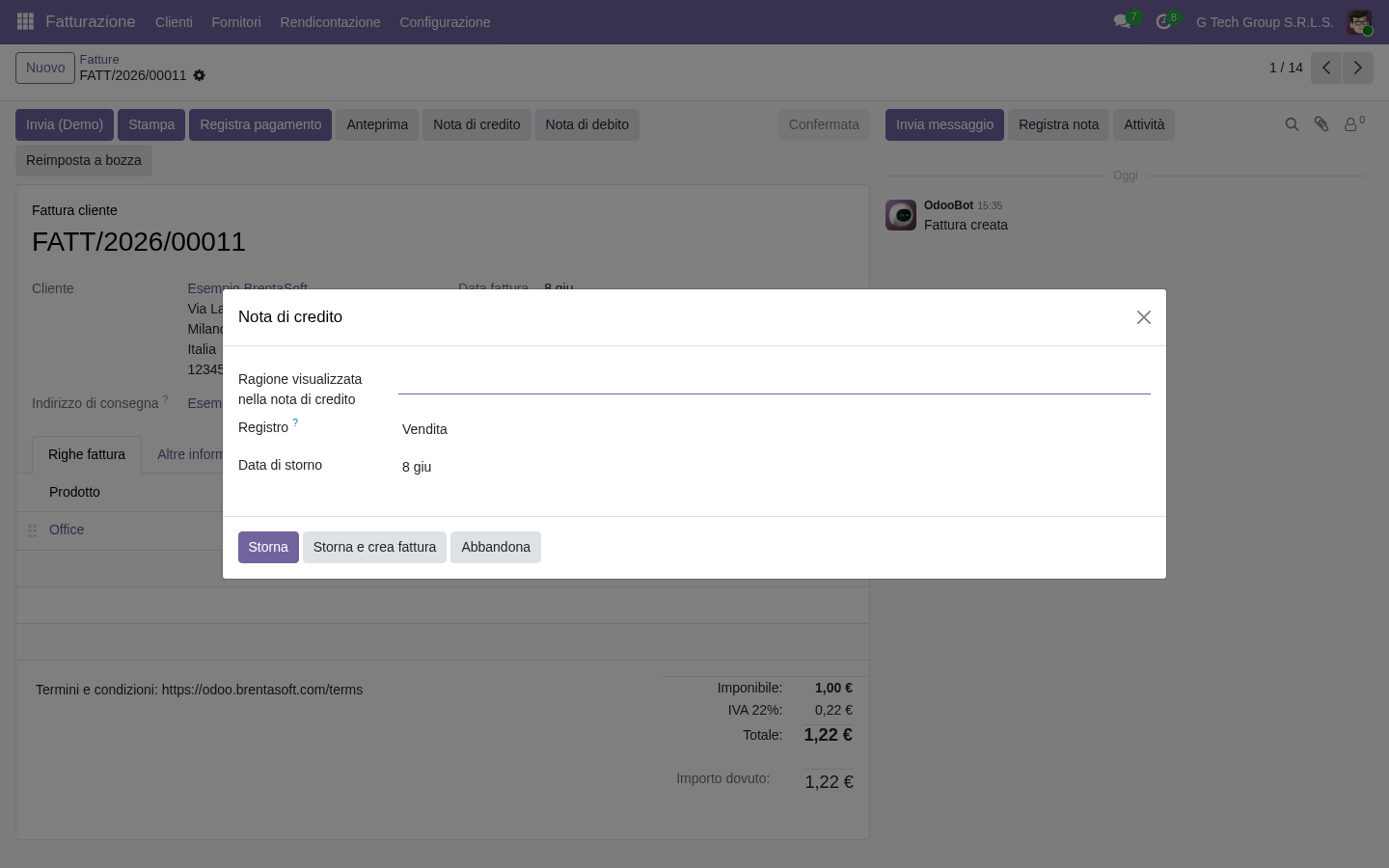This screenshot has width=1389, height=868.
Task: Click Nota di credito button in toolbar
Action: tap(477, 124)
